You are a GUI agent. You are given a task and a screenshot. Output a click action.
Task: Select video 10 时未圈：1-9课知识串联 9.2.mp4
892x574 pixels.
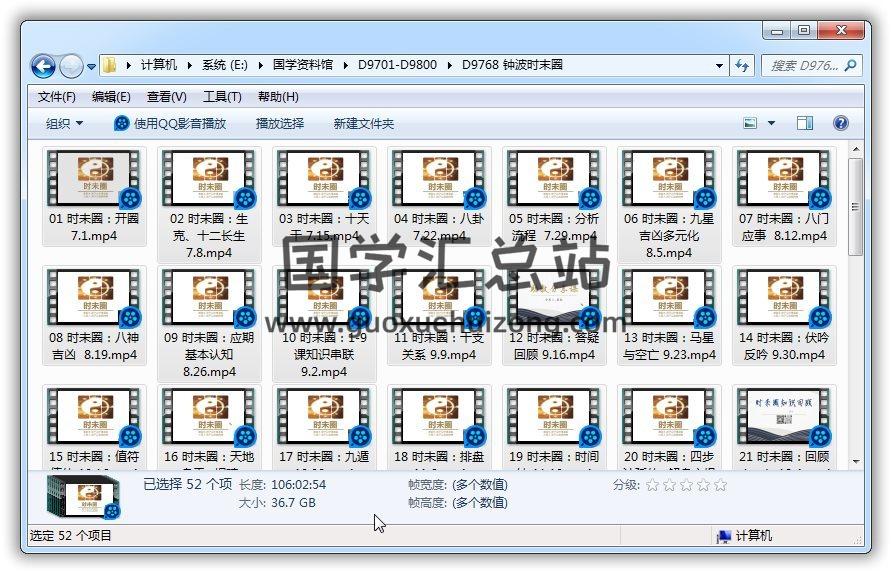click(x=324, y=324)
